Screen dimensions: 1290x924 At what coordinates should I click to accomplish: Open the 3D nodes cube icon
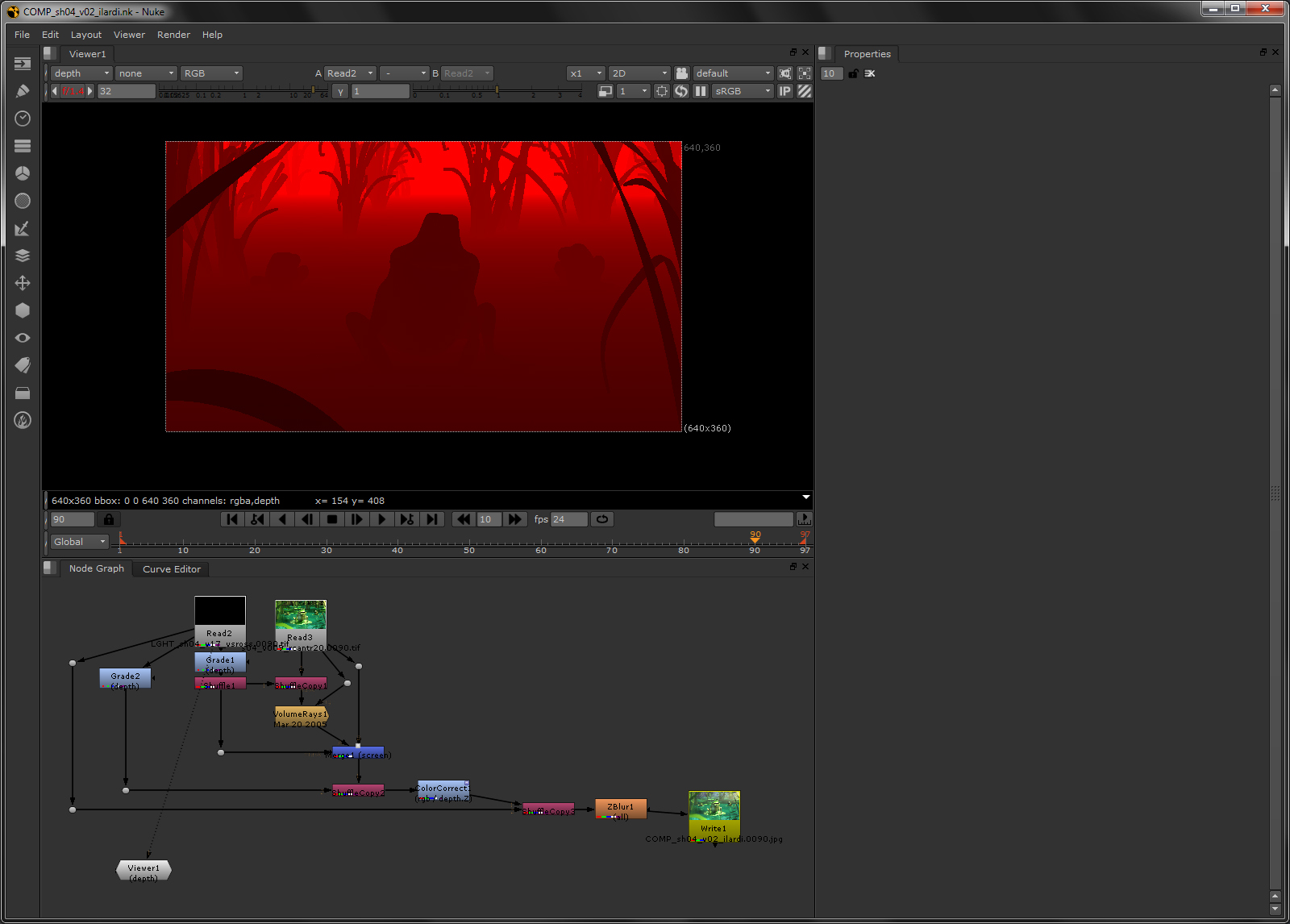coord(23,310)
